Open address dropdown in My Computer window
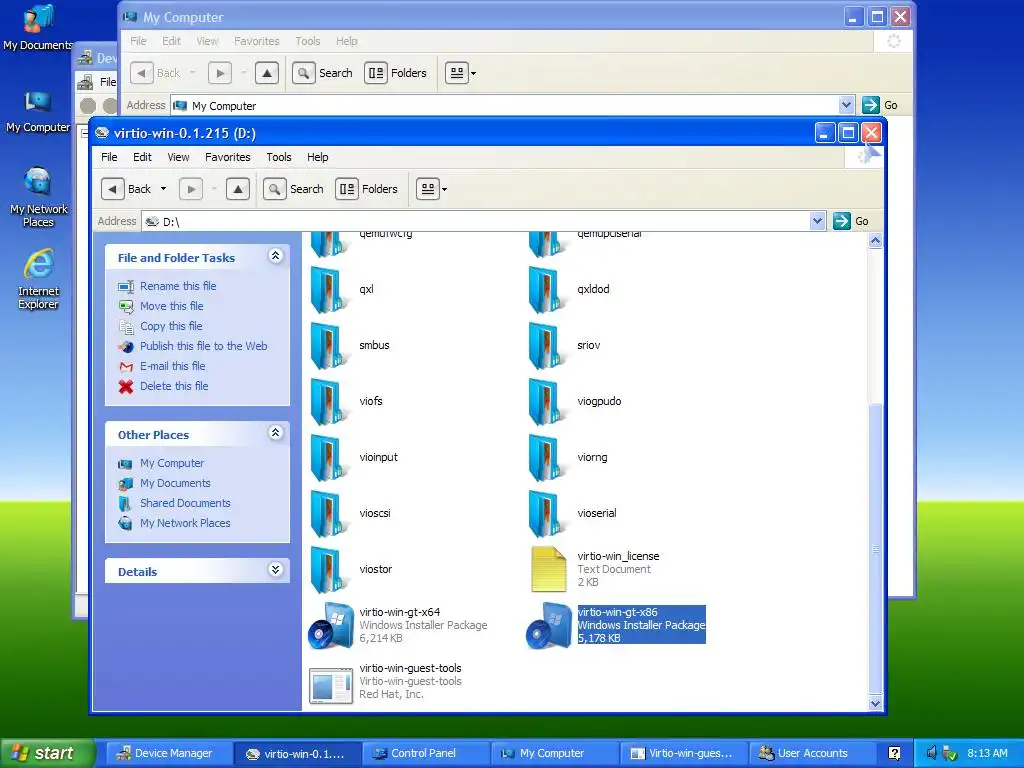This screenshot has height=768, width=1024. [846, 105]
